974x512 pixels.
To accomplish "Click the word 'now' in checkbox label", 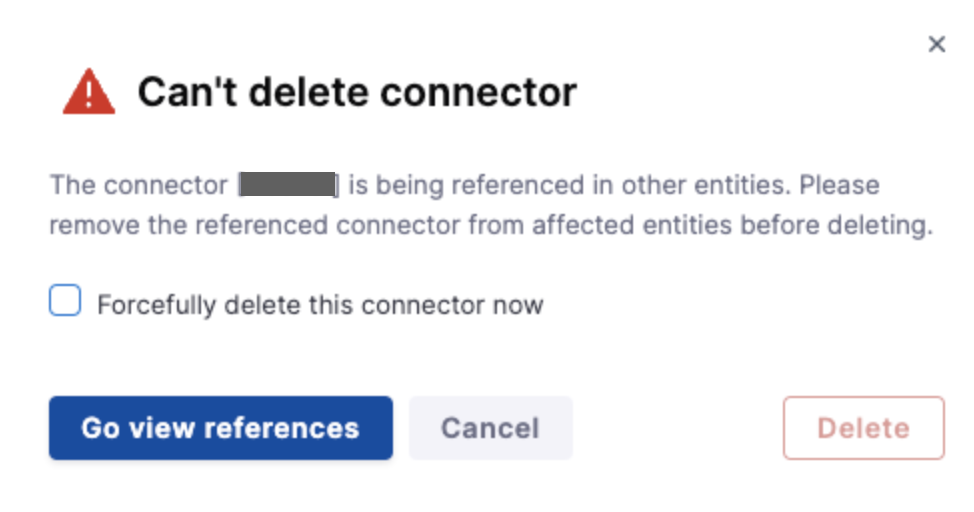I will coord(518,305).
